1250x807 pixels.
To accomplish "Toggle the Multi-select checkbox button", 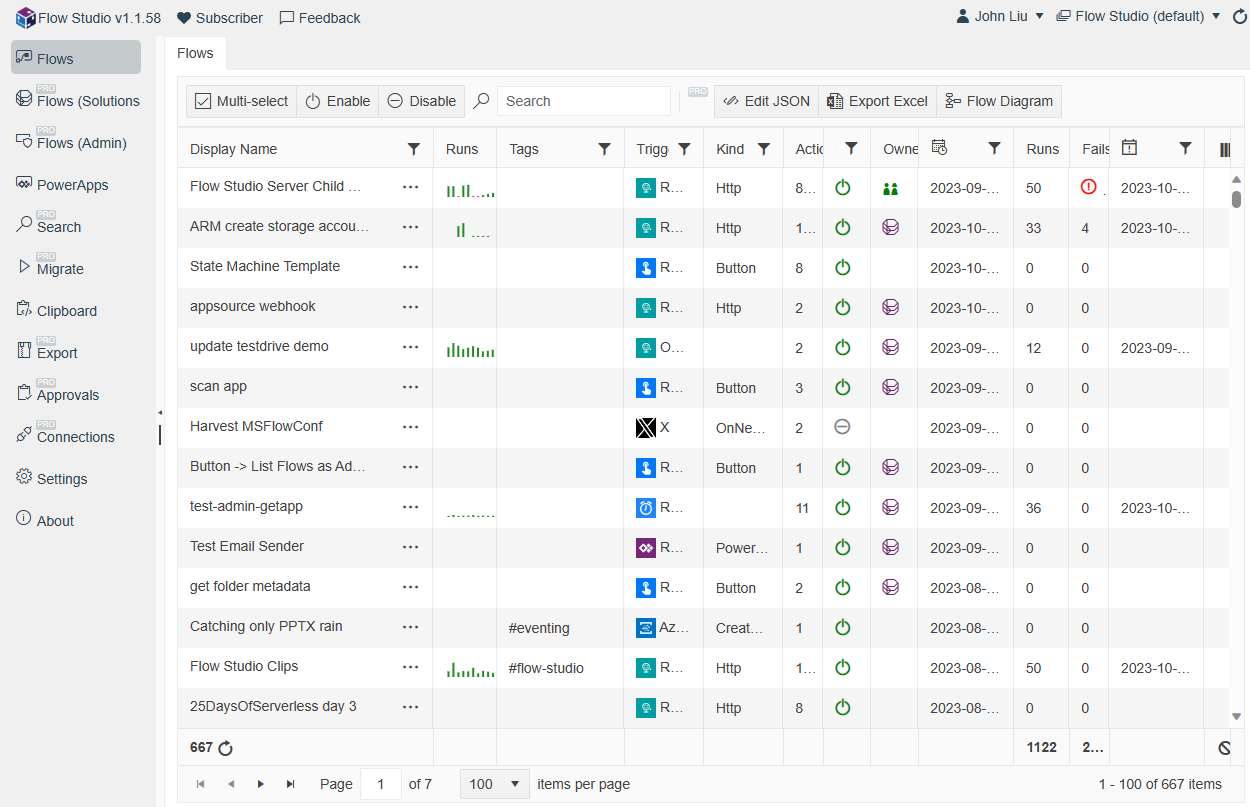I will [241, 101].
